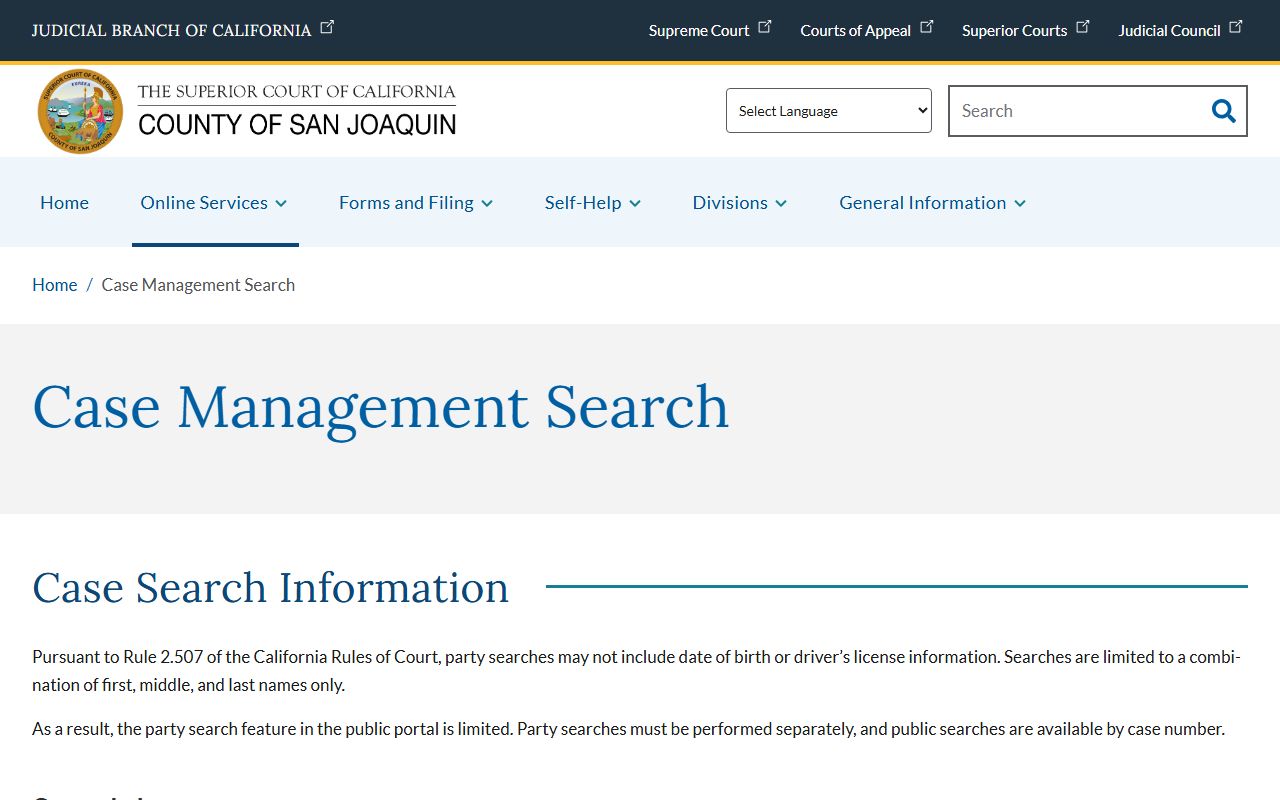Screen dimensions: 1280x800
Task: Expand the Divisions menu
Action: [x=740, y=203]
